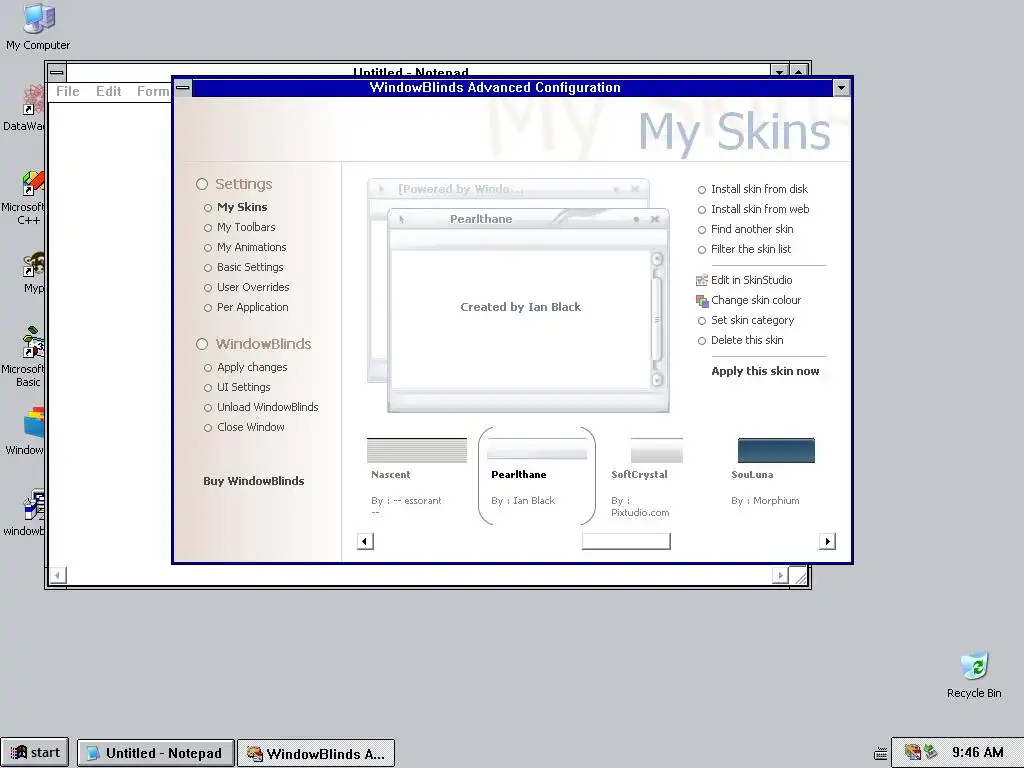Open Notepad window system menu button
The image size is (1024, 768).
pos(57,72)
